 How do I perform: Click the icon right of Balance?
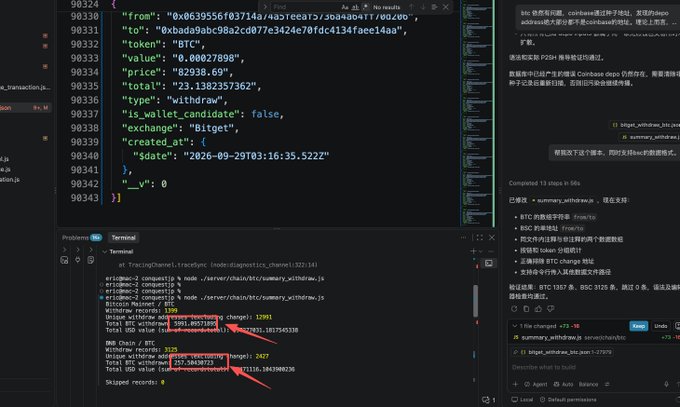[607, 384]
